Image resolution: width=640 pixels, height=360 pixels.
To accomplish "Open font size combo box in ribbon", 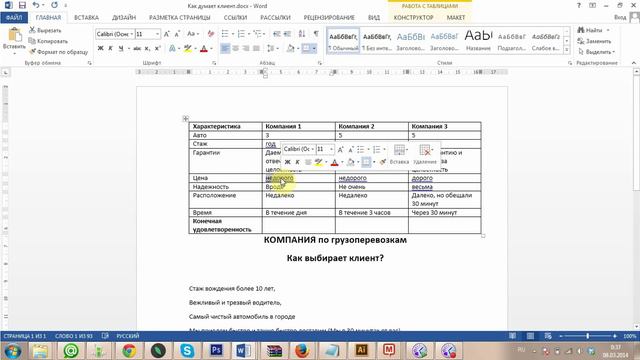I will (147, 34).
